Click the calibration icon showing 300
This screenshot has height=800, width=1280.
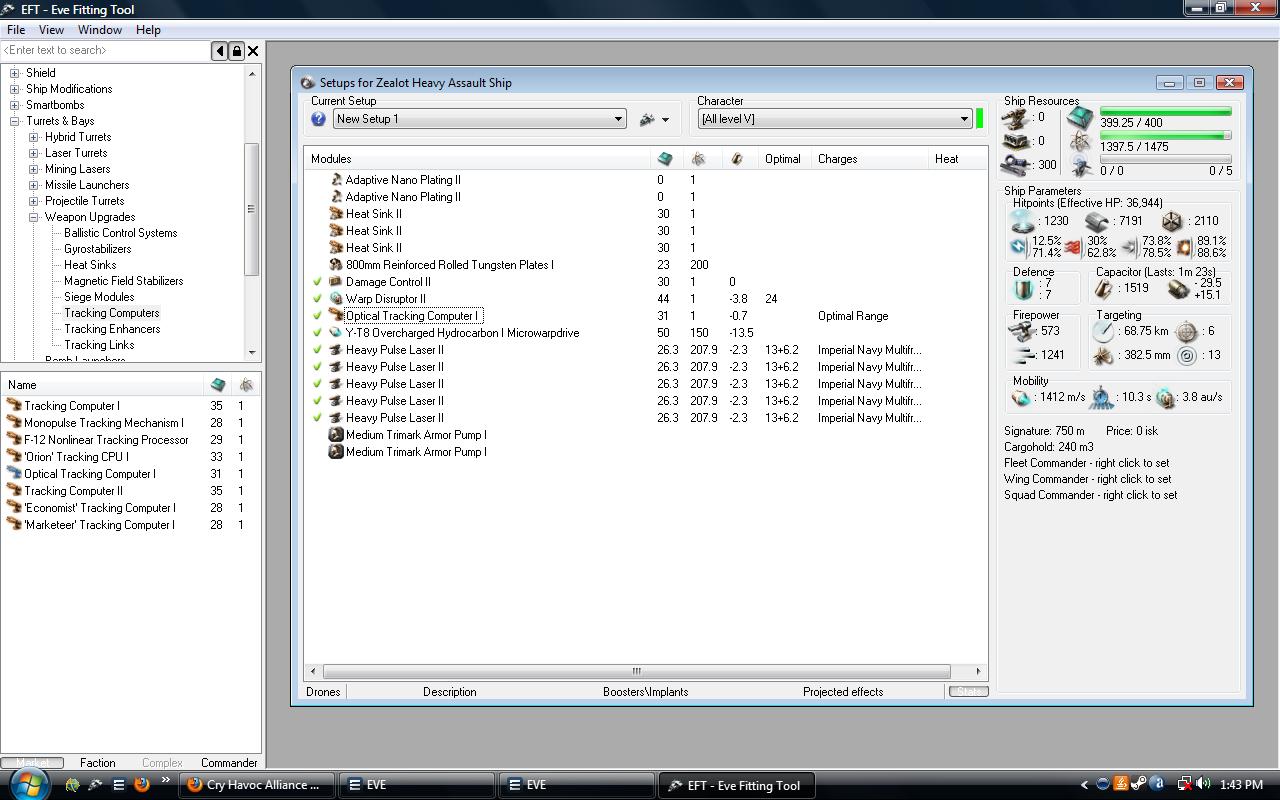1016,166
